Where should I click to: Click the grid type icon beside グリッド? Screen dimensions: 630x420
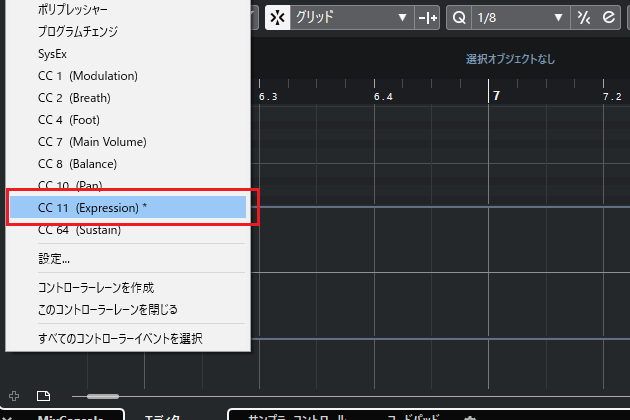click(x=428, y=18)
